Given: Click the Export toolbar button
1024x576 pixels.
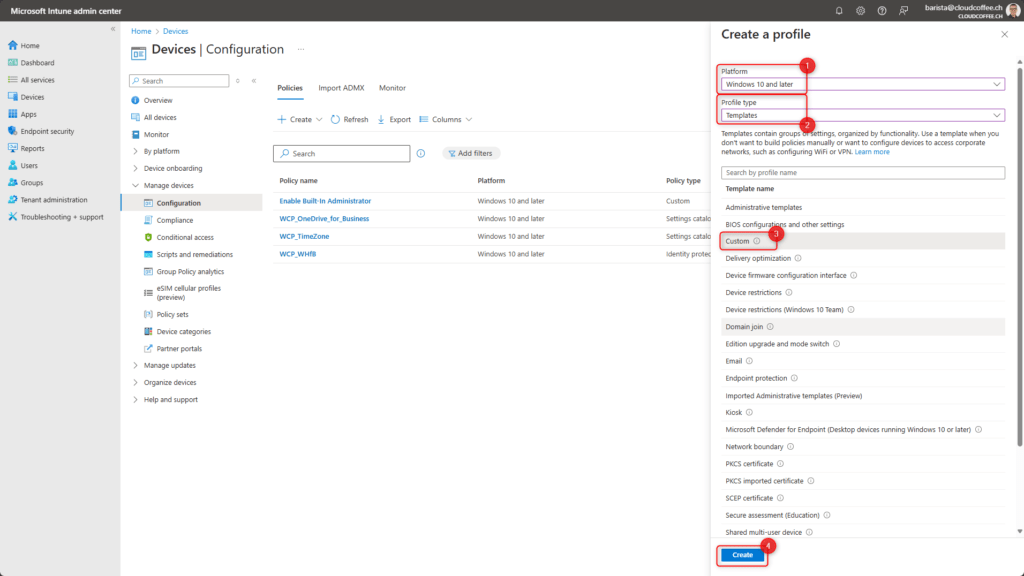Looking at the screenshot, I should tap(394, 120).
